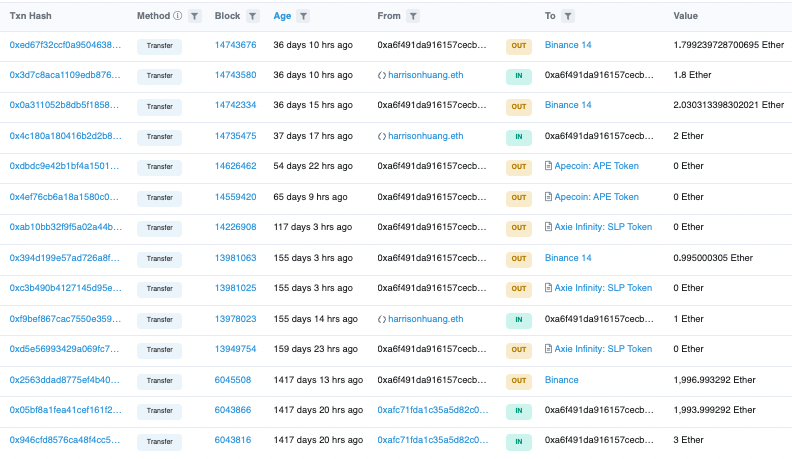This screenshot has width=792, height=459.
Task: Open Apecoin: APE Token in block 14559420 row
Action: coord(597,197)
